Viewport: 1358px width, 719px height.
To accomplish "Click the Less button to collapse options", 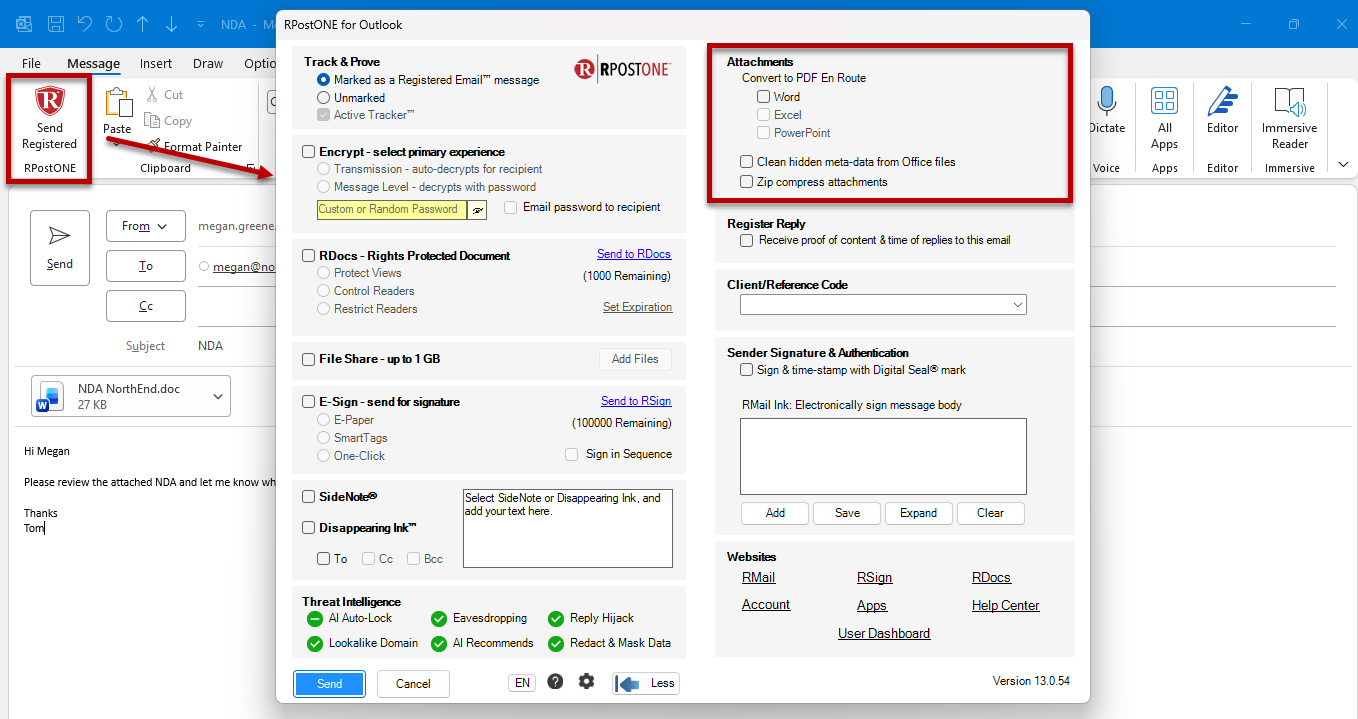I will 646,683.
